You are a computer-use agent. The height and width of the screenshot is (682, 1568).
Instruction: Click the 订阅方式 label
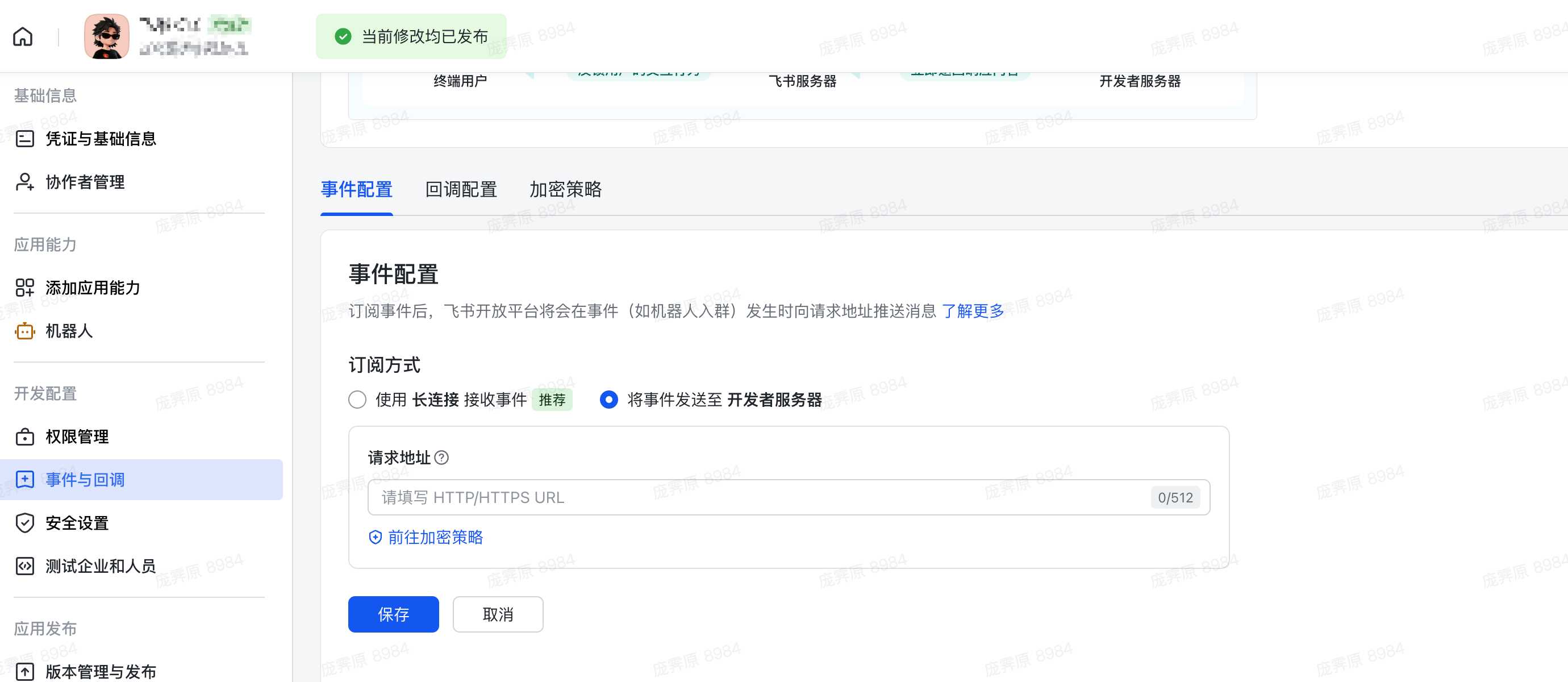(384, 365)
